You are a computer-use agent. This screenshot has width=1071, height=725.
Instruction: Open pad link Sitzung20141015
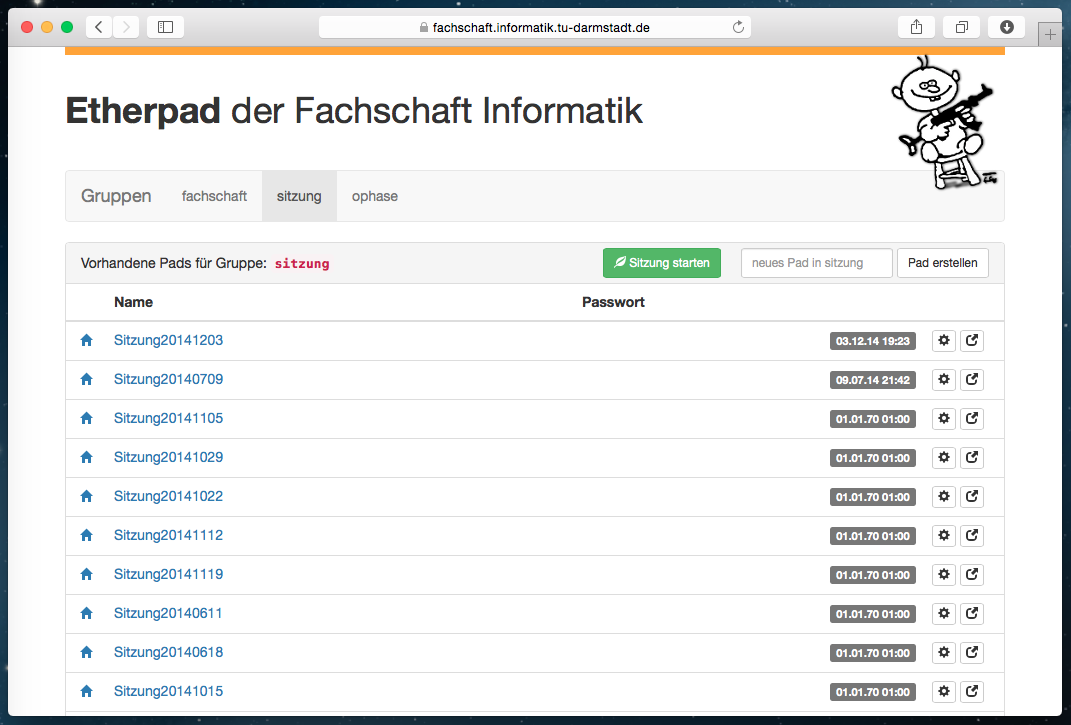[x=168, y=691]
